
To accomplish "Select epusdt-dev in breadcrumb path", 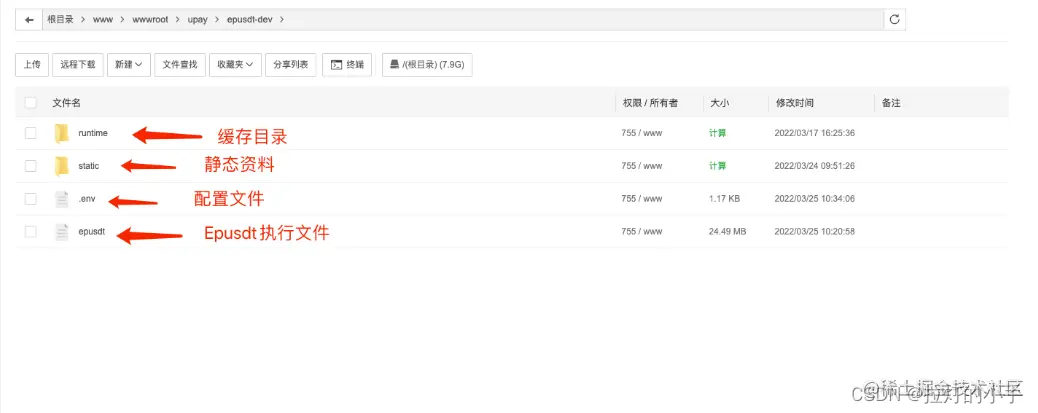I will [251, 20].
